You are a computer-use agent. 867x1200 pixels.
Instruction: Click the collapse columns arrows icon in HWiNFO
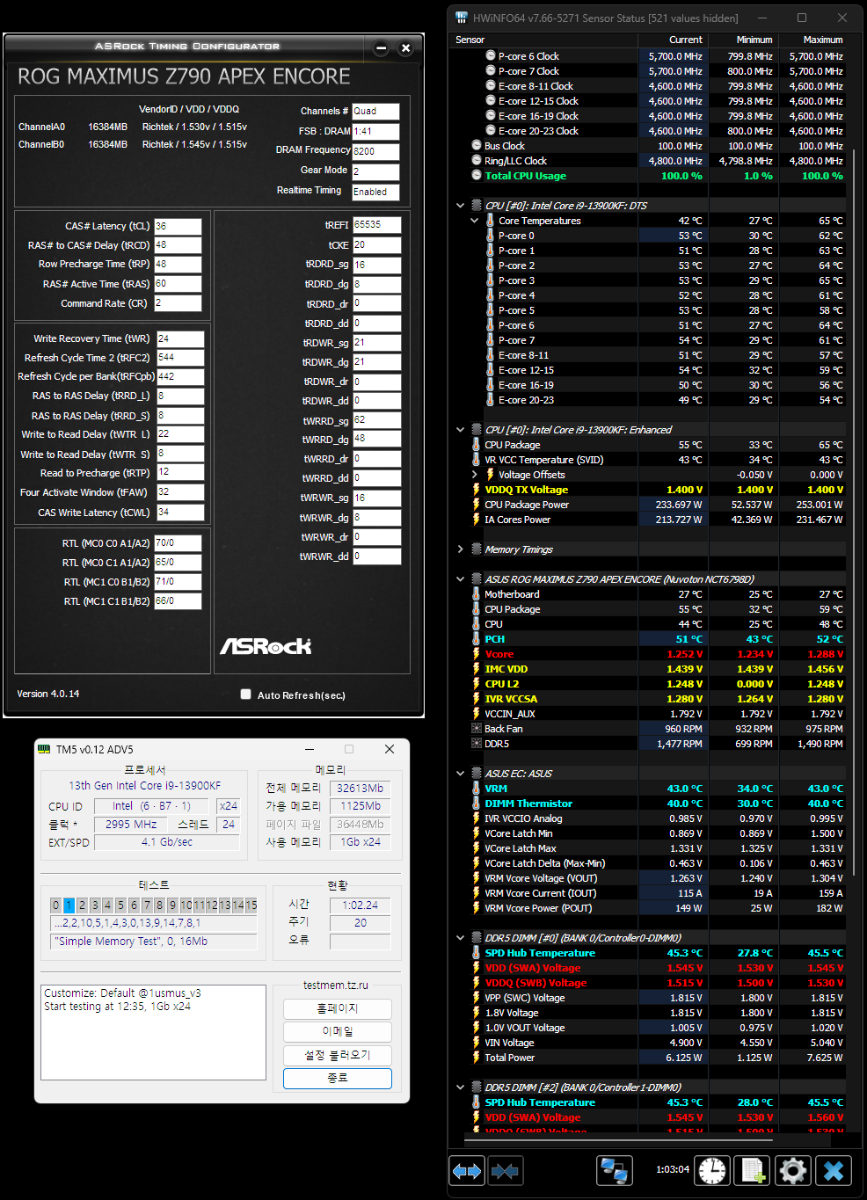504,1170
